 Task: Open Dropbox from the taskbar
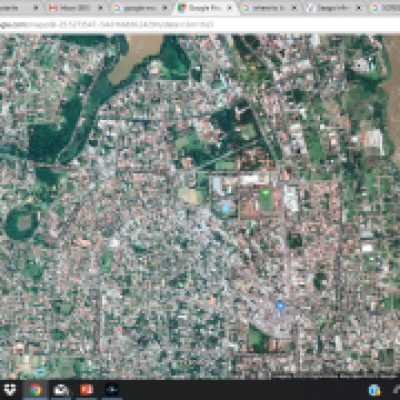coord(10,390)
